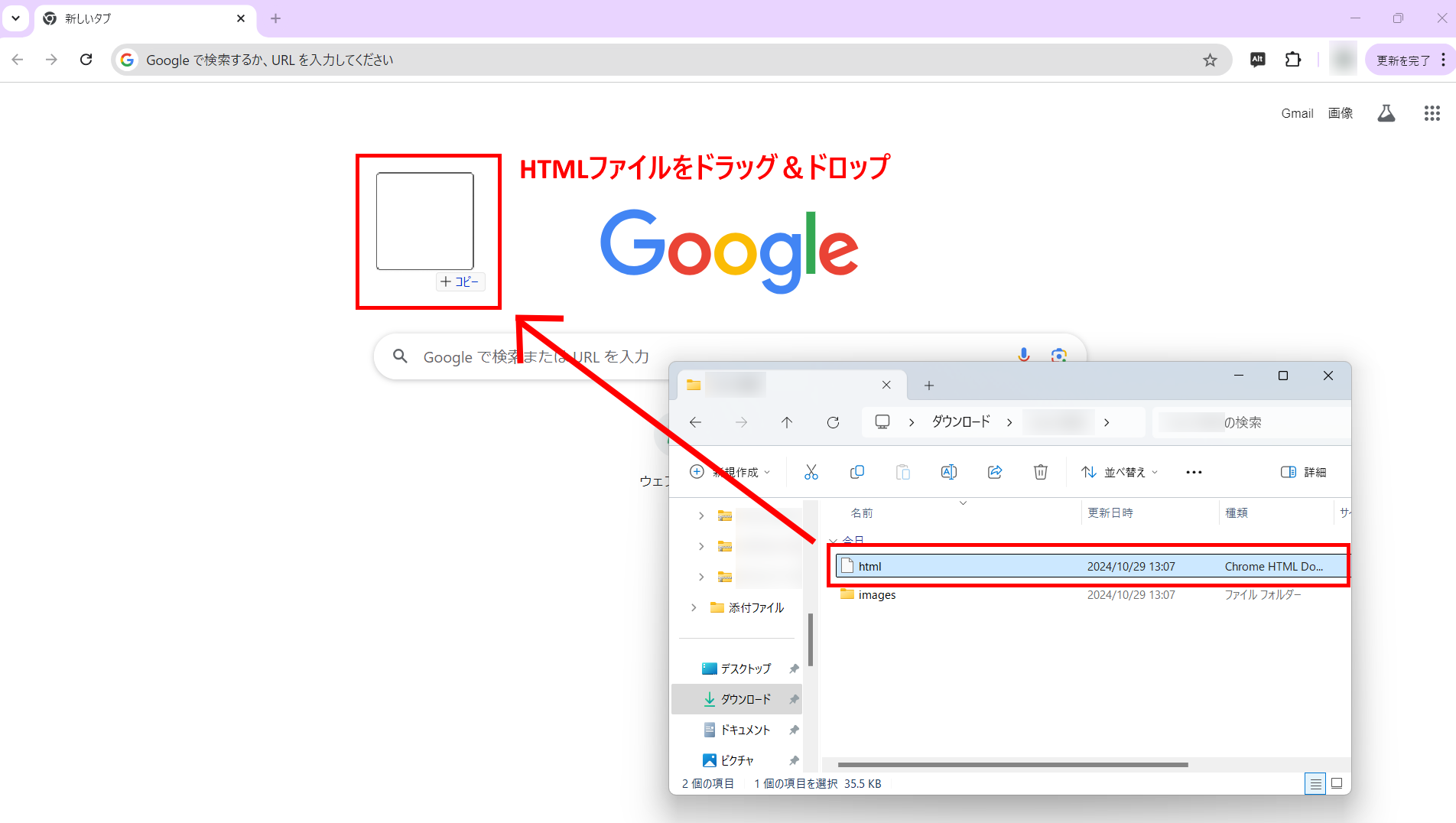
Task: Click the Chrome address bar
Action: coord(671,60)
